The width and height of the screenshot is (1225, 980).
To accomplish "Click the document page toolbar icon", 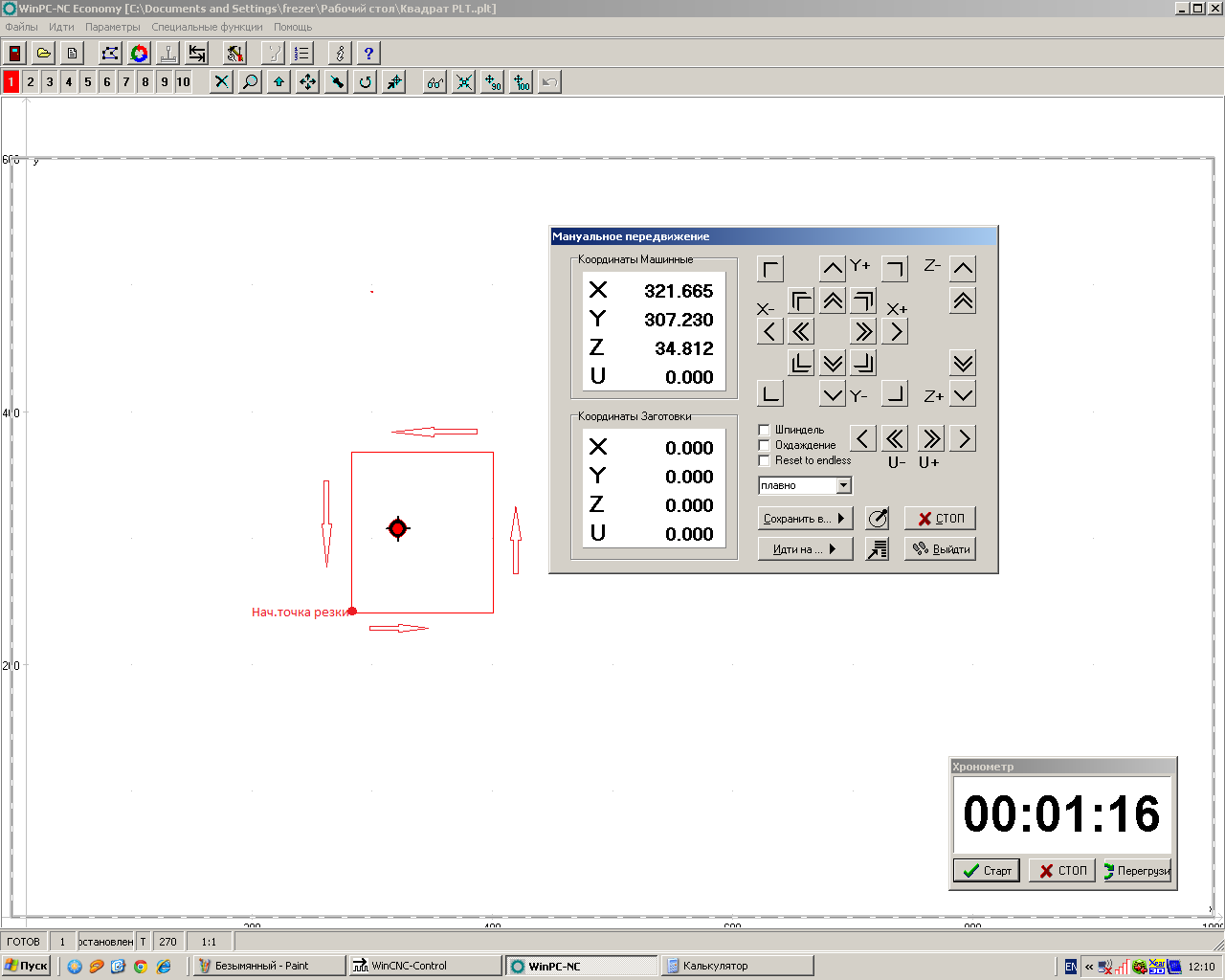I will [73, 54].
